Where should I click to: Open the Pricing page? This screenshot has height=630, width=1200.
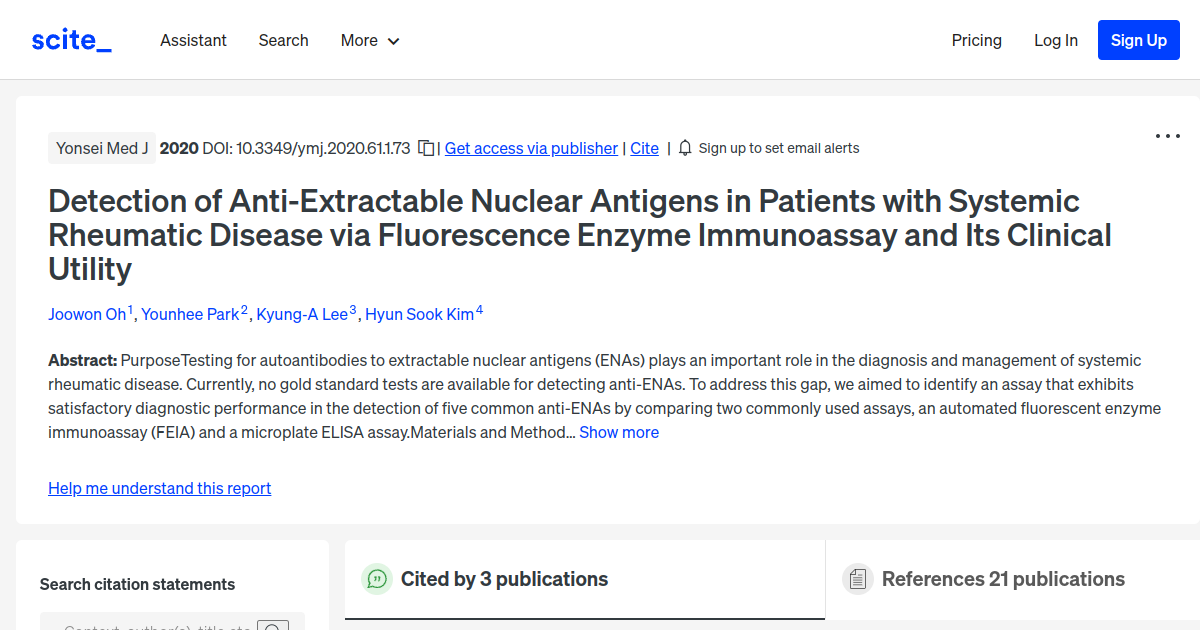(976, 40)
